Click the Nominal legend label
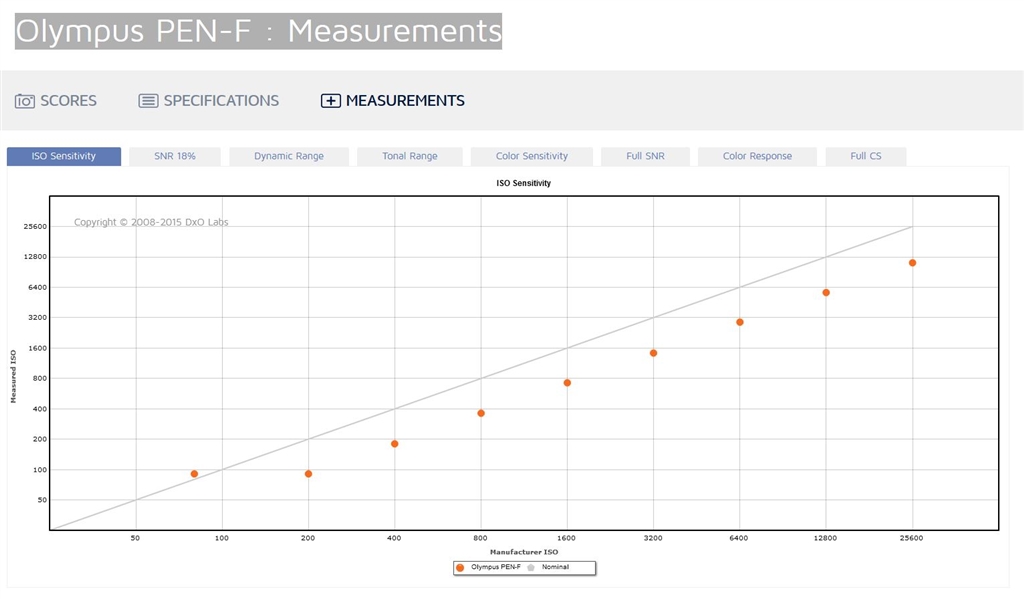Screen dimensions: 1024x599 [555, 567]
